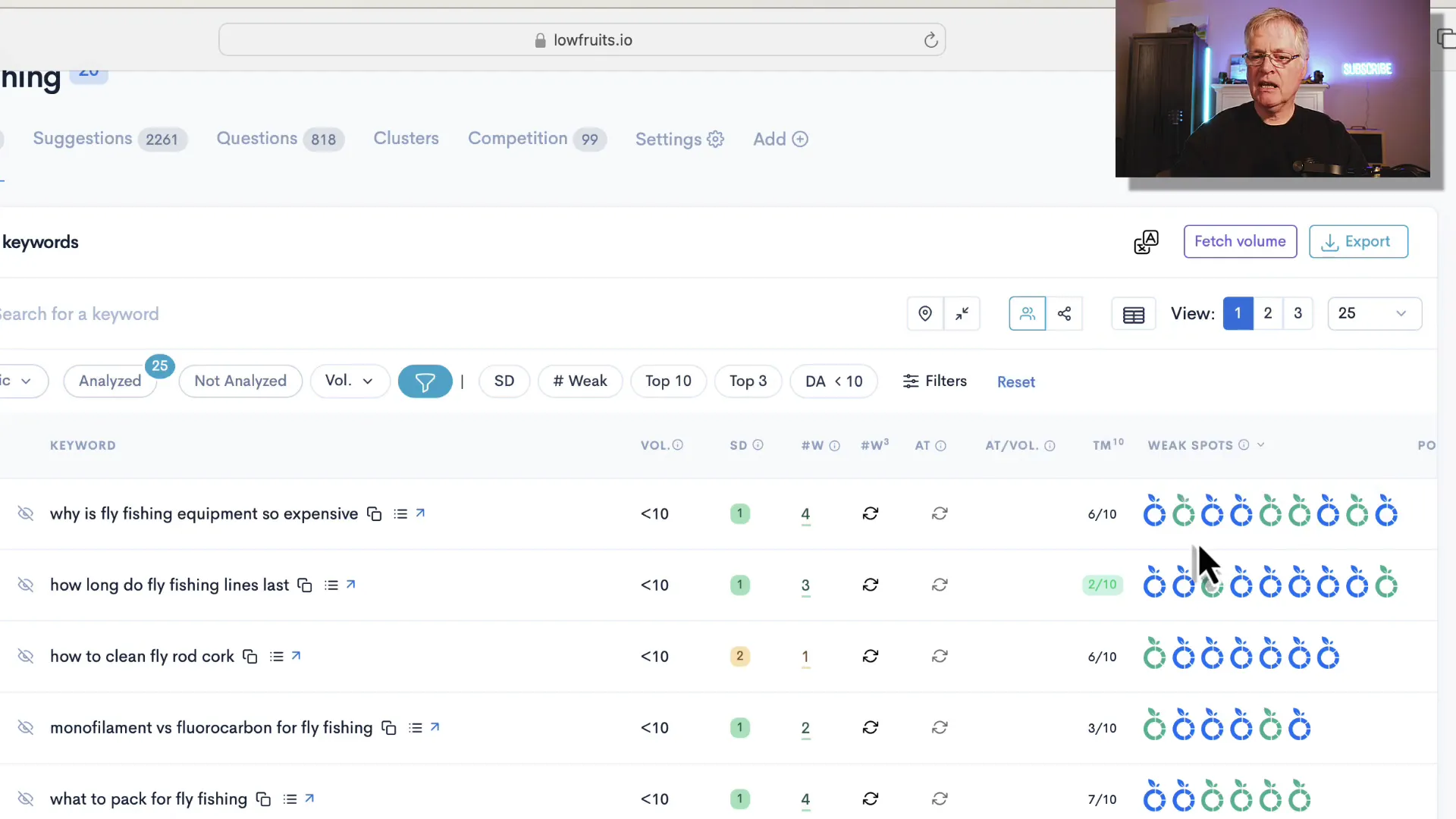Toggle the DA less than 10 filter
Screen dimensions: 1456x819
[x=834, y=381]
